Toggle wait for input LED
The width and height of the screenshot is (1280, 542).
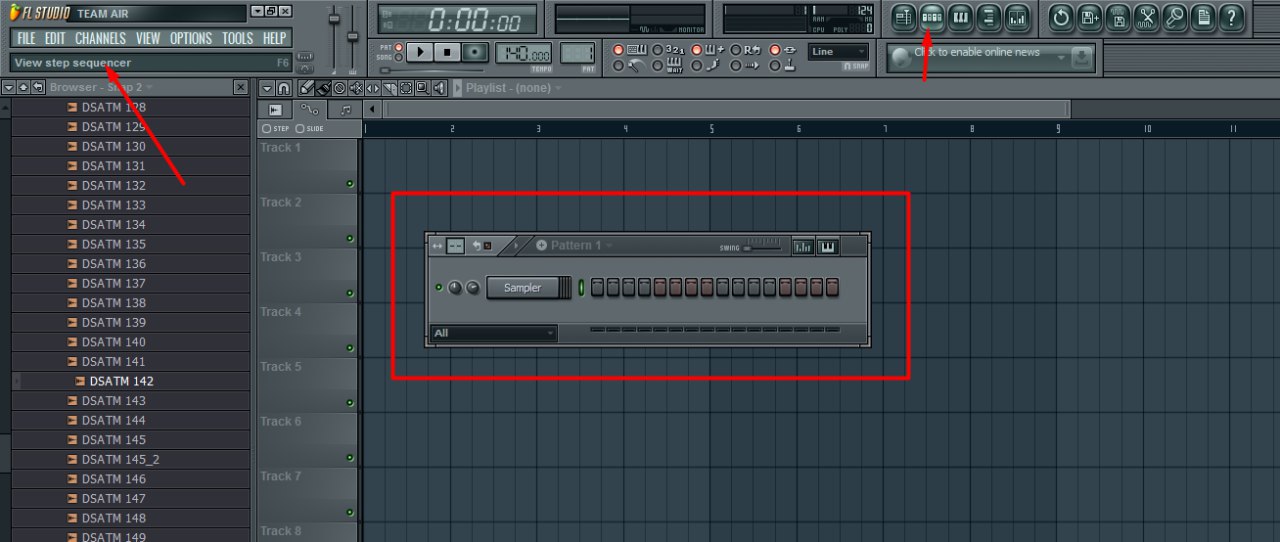[657, 66]
